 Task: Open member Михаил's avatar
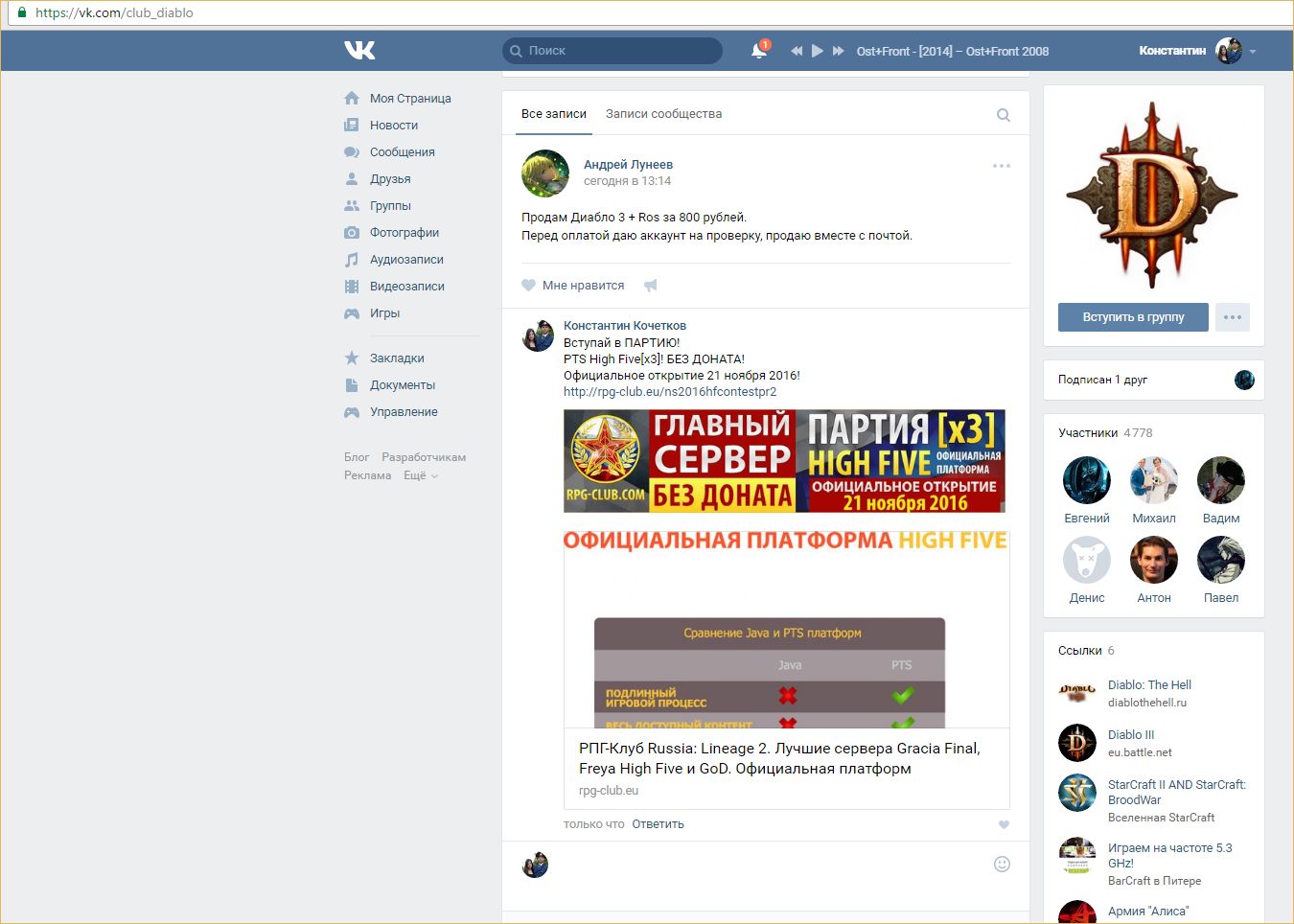pyautogui.click(x=1154, y=480)
